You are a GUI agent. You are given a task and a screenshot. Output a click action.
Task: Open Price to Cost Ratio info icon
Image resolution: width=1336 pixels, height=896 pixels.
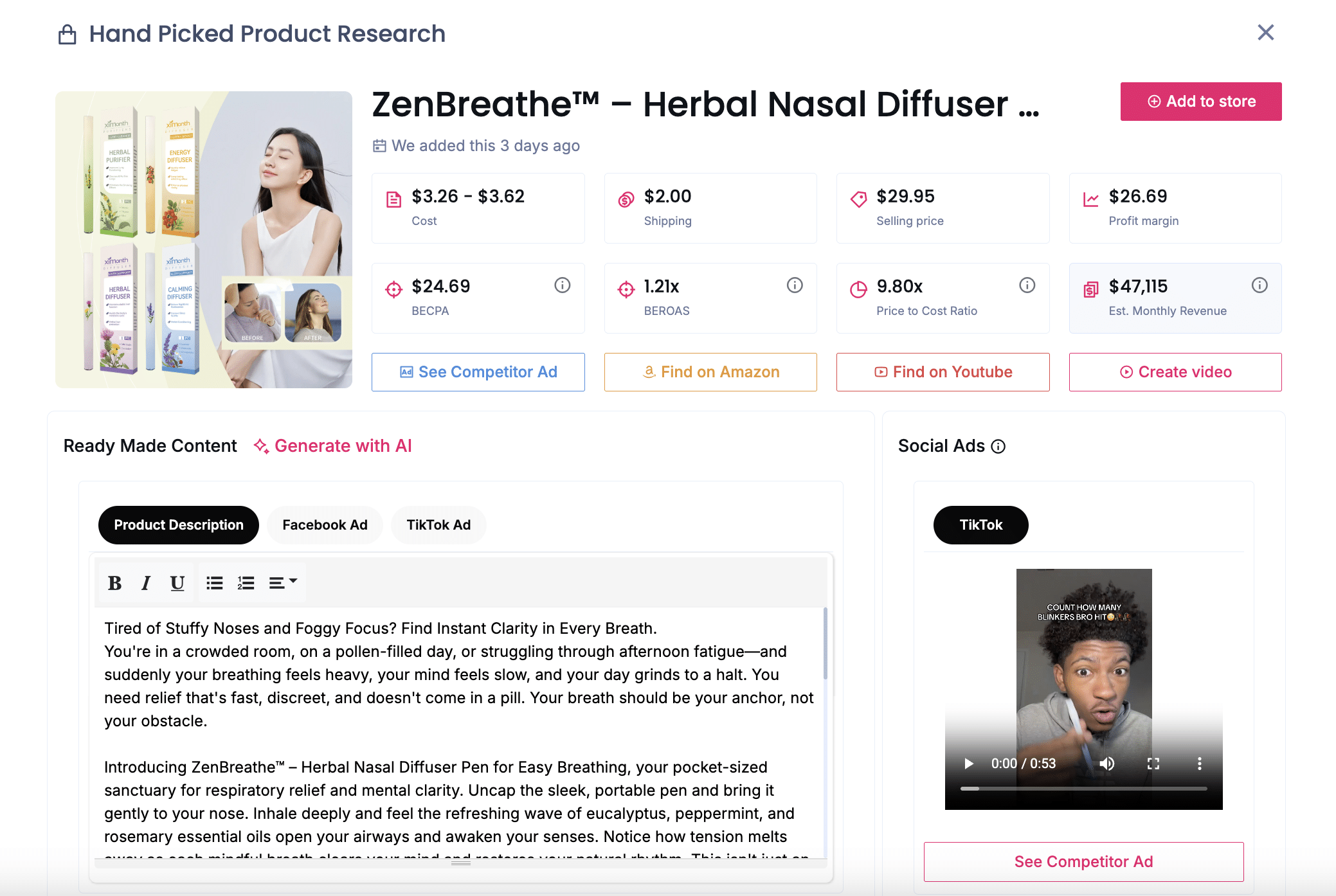(1027, 285)
